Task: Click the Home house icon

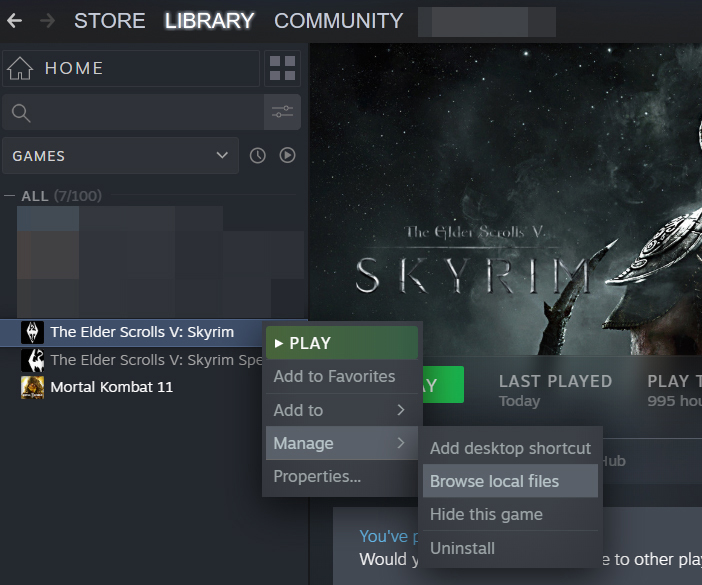Action: [20, 68]
